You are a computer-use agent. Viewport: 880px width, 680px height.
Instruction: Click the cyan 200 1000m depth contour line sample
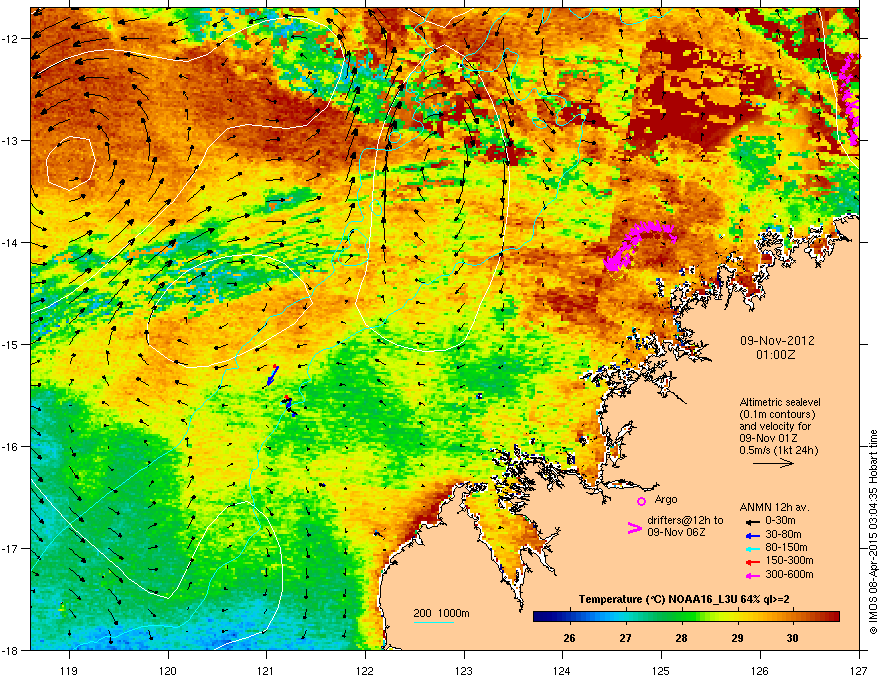(434, 622)
